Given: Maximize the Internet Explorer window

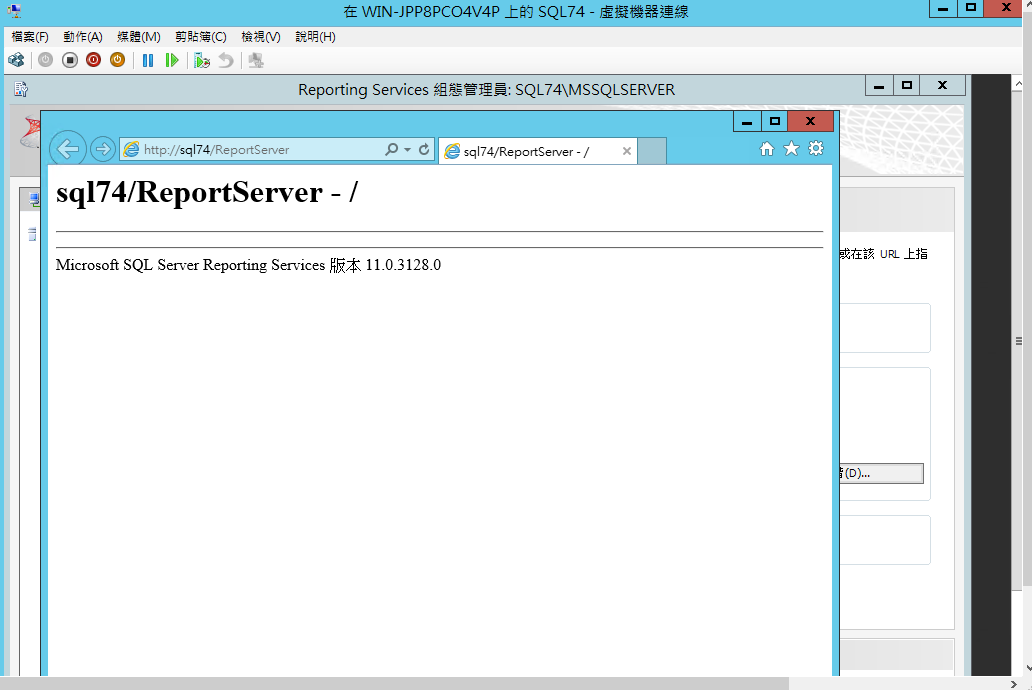Looking at the screenshot, I should click(775, 121).
